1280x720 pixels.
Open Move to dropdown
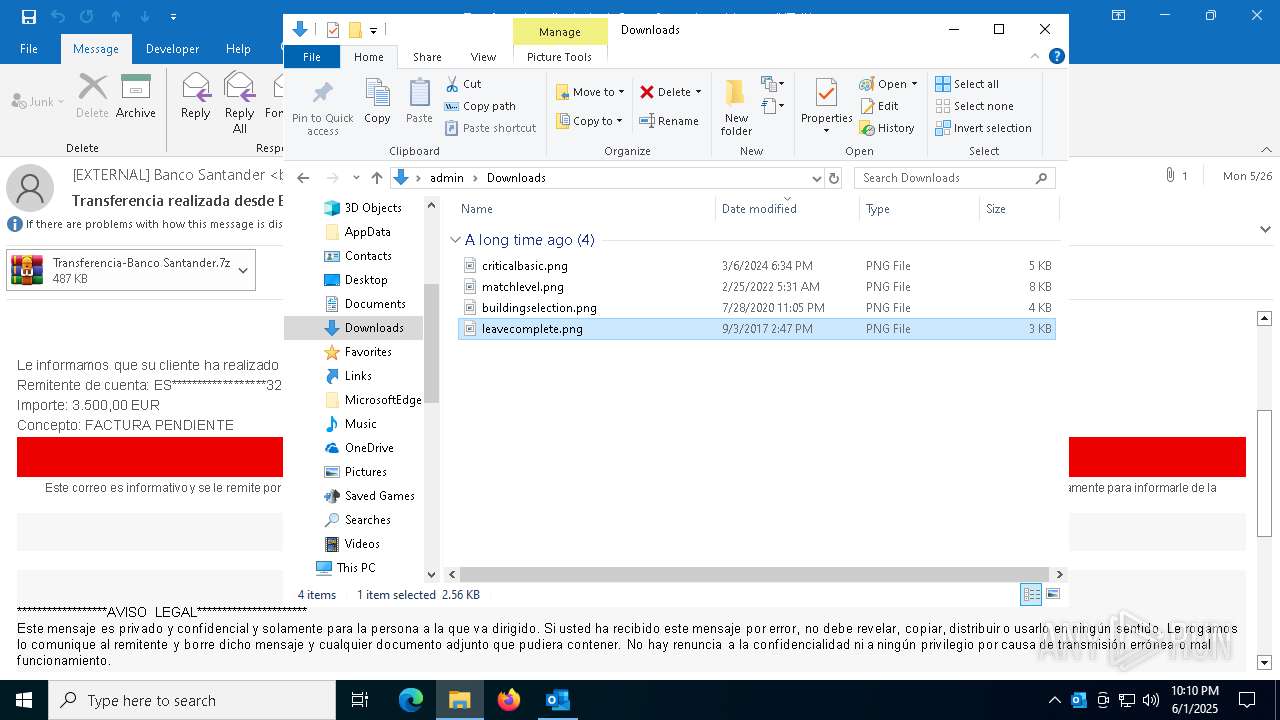tap(590, 92)
